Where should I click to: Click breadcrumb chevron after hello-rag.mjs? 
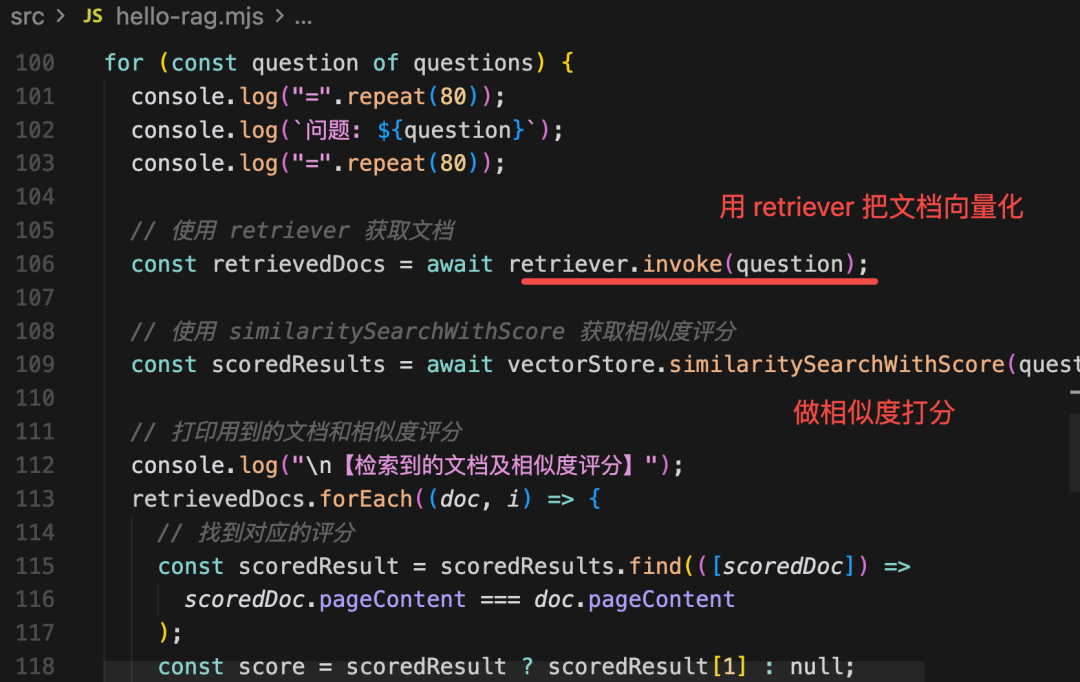pos(279,15)
